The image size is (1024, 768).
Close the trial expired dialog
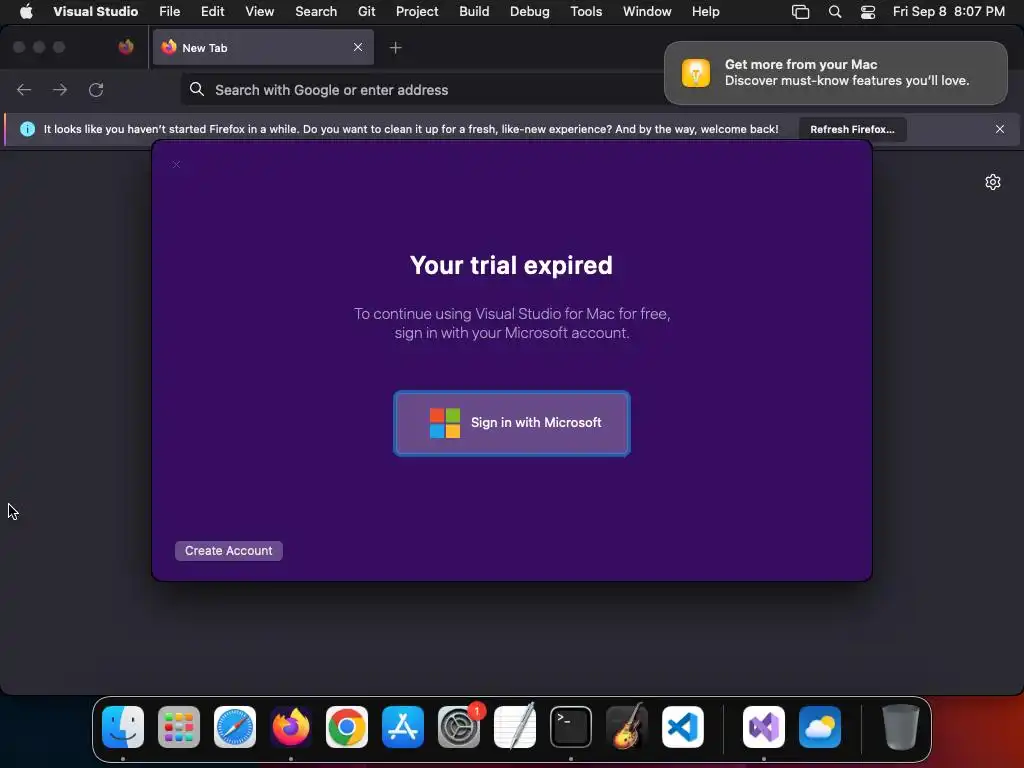(176, 164)
